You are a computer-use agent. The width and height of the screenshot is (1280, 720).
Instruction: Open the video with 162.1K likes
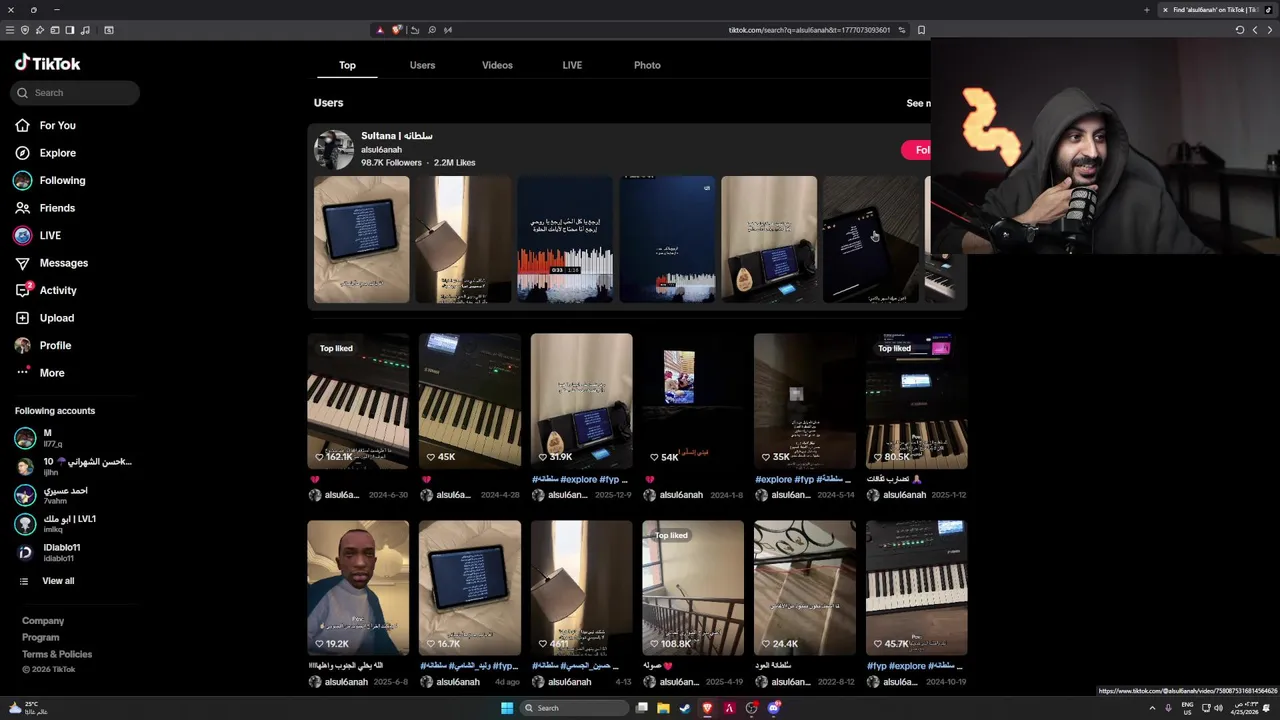click(x=358, y=401)
